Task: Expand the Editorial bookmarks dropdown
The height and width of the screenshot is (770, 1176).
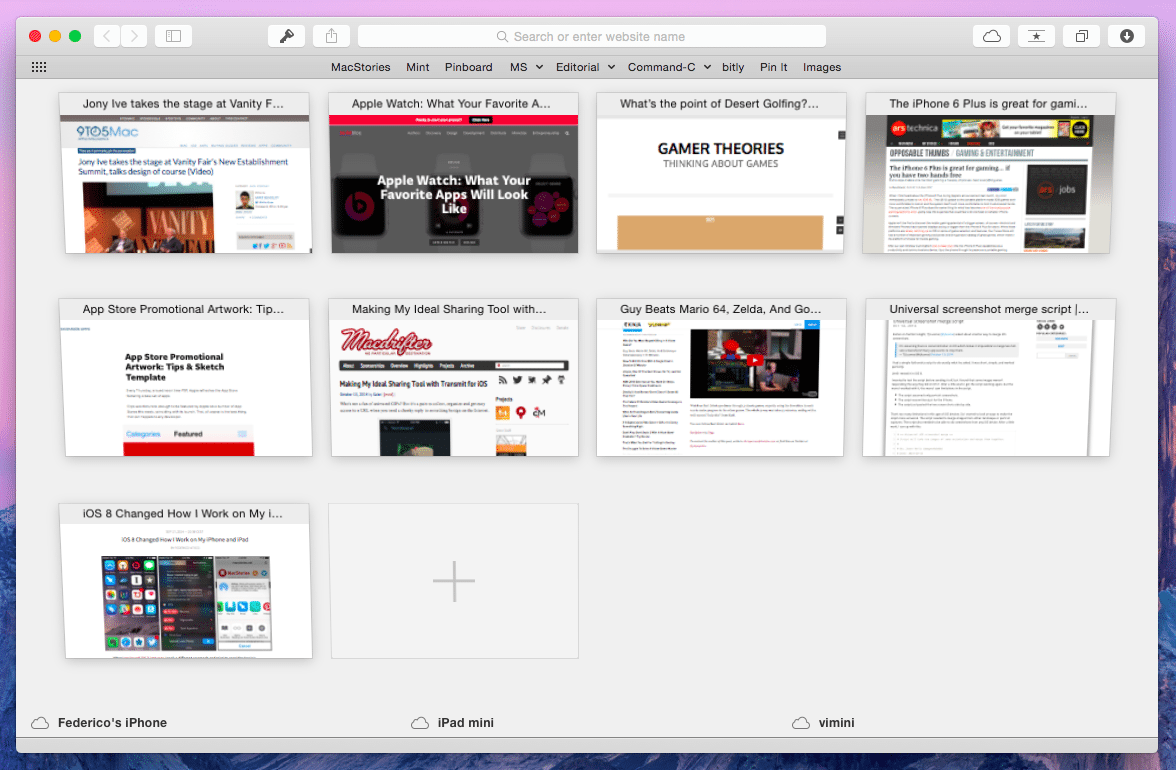Action: click(586, 67)
